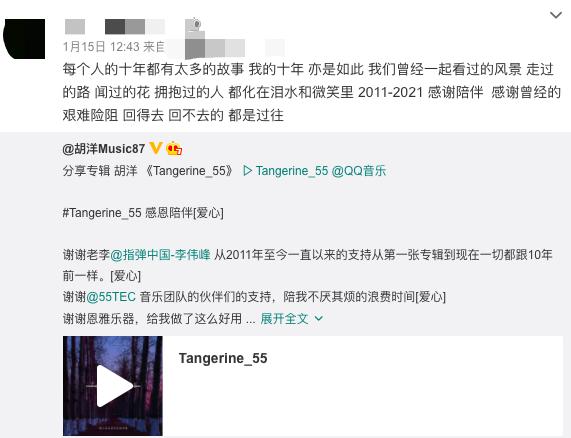Click the heart crown membership icon
This screenshot has width=571, height=438.
[174, 148]
